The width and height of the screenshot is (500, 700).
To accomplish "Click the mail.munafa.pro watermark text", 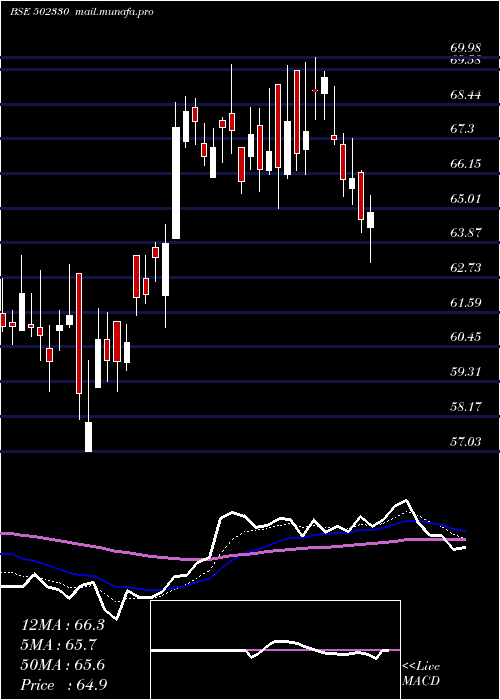I will click(x=112, y=12).
